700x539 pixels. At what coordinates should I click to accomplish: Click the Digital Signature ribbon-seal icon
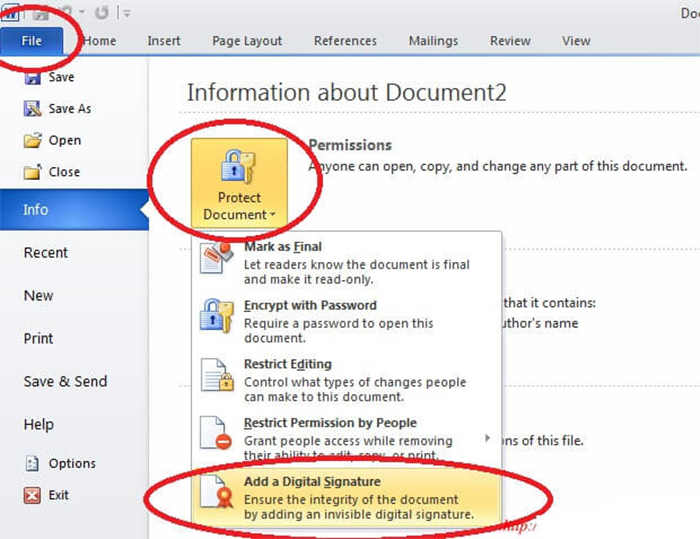[217, 492]
